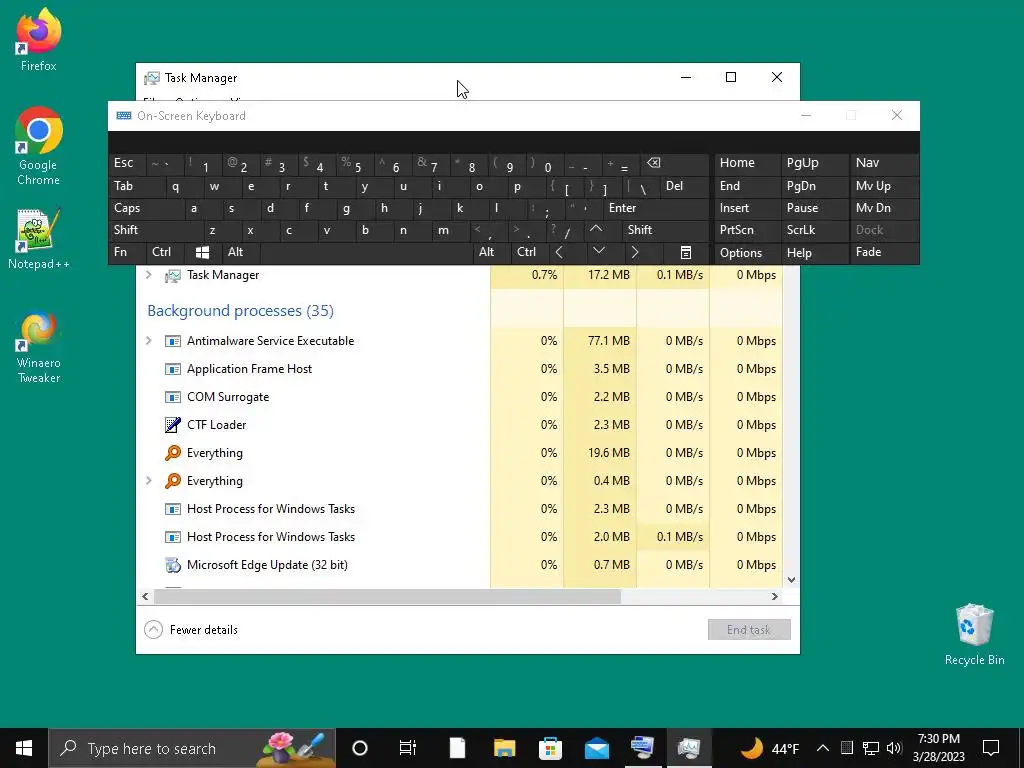Screen dimensions: 1024x768
Task: Open the clock showing 7:30 PM
Action: (x=938, y=748)
